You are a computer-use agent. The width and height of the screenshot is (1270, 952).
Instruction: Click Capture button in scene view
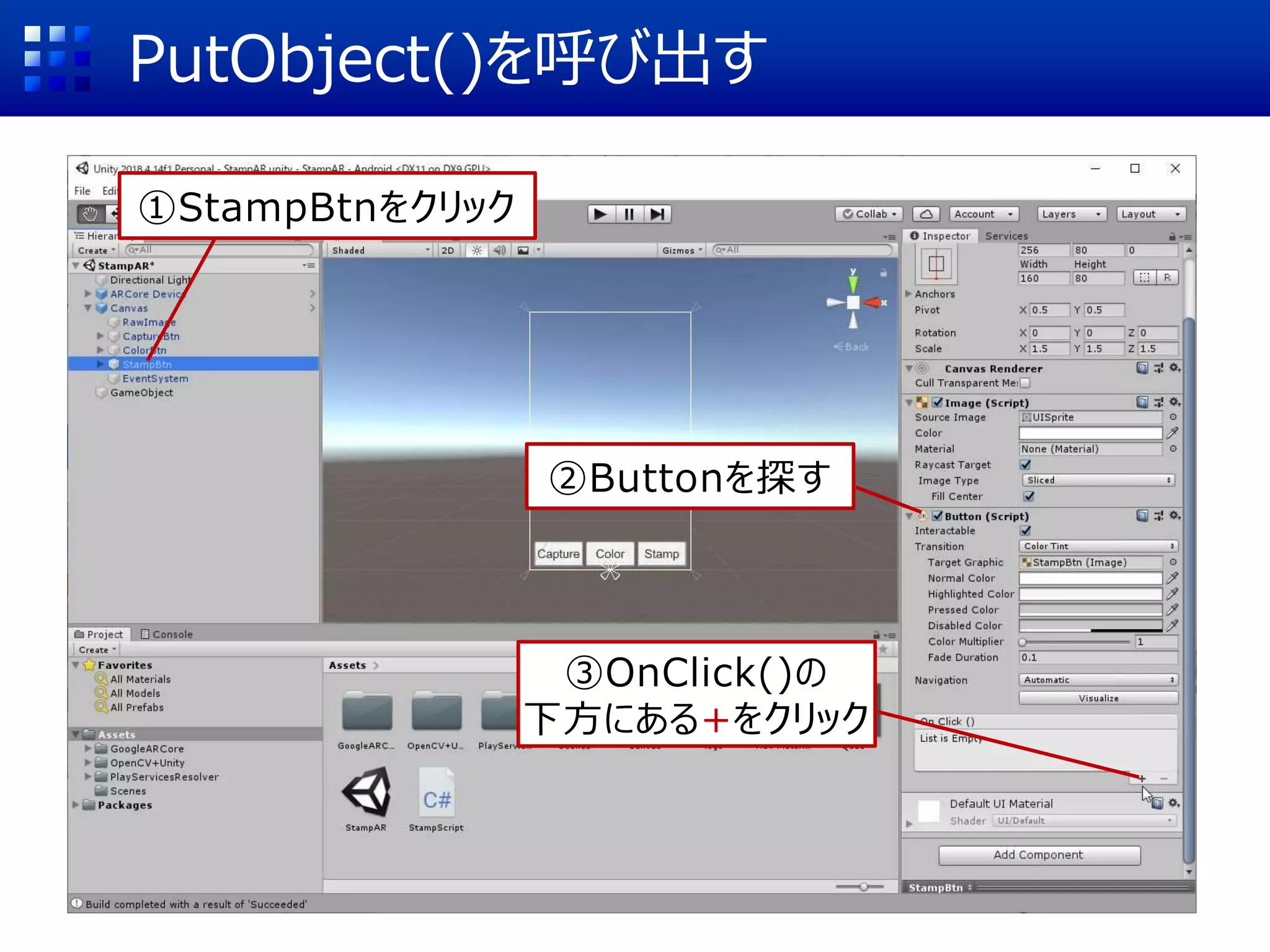tap(558, 553)
